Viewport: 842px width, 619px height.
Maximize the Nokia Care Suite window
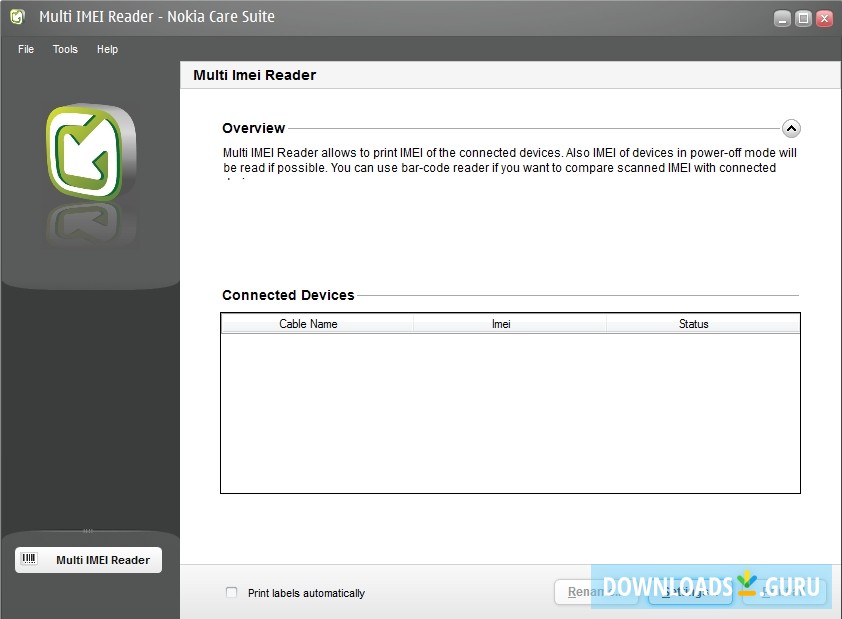point(803,18)
